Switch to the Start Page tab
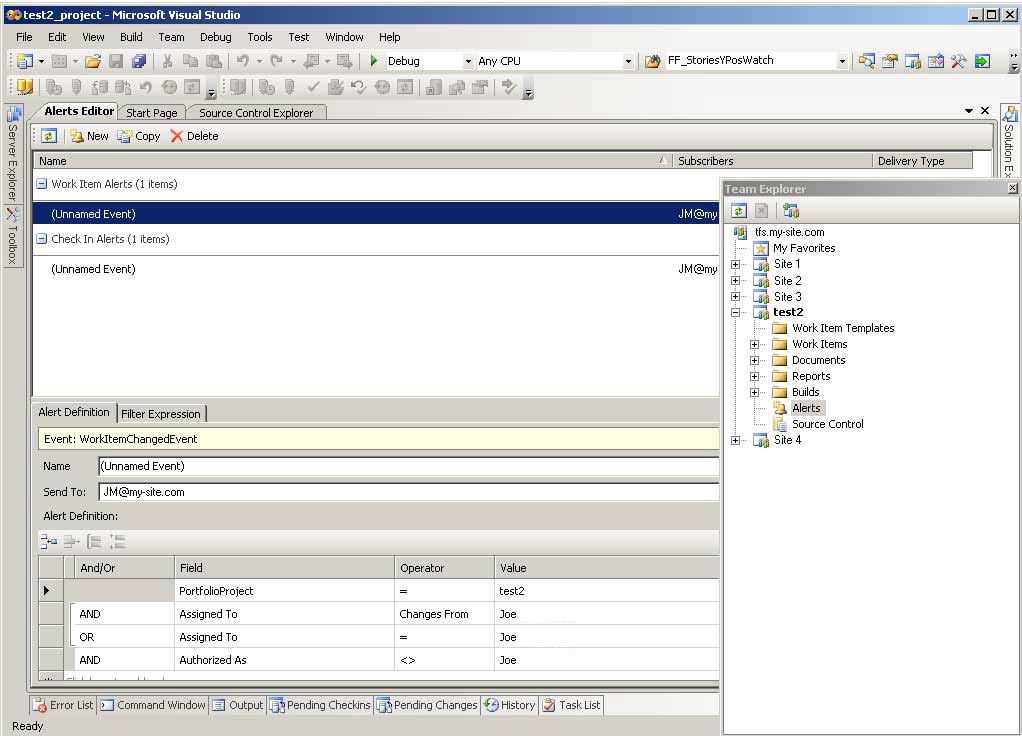 pyautogui.click(x=152, y=113)
